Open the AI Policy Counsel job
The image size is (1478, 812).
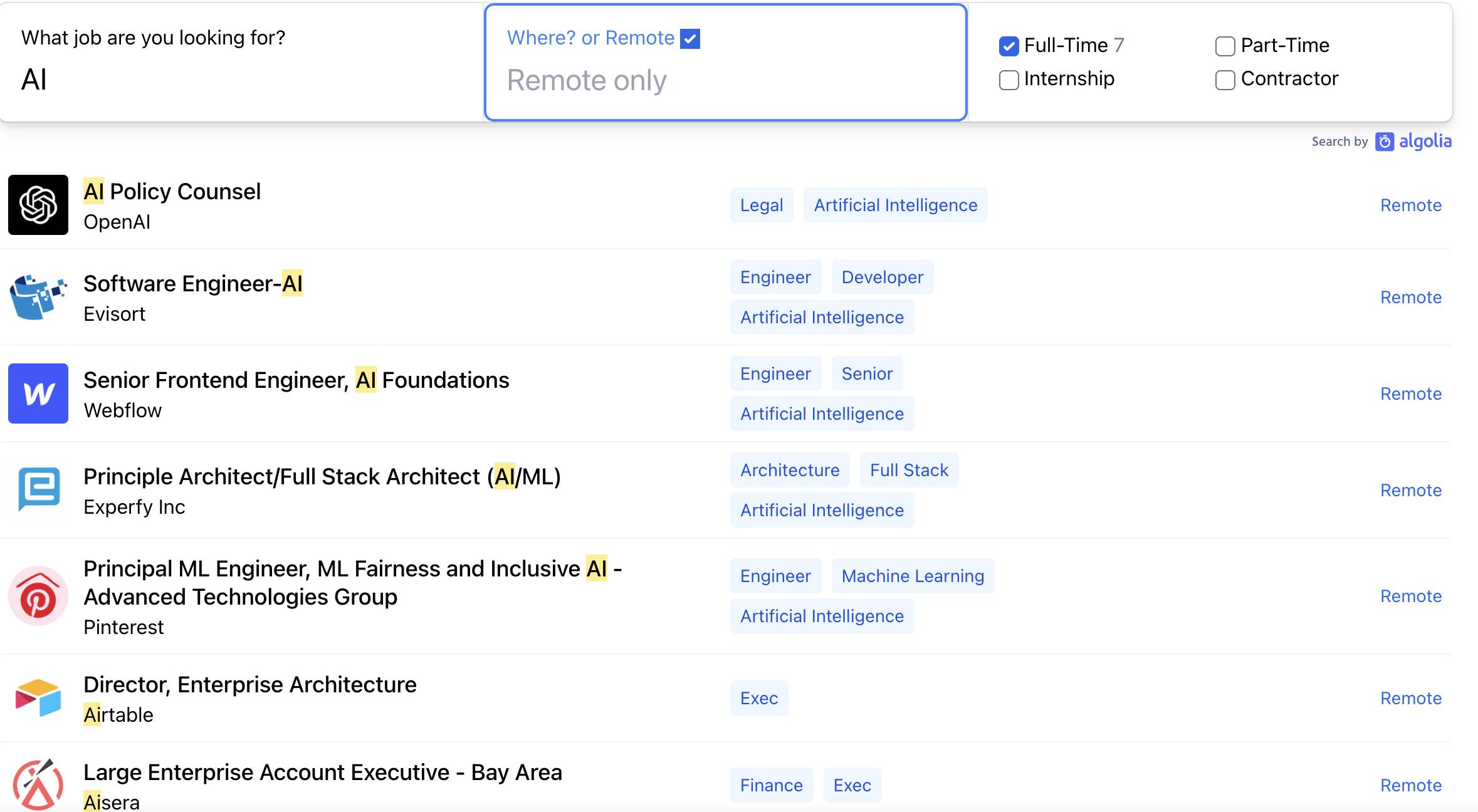coord(172,191)
